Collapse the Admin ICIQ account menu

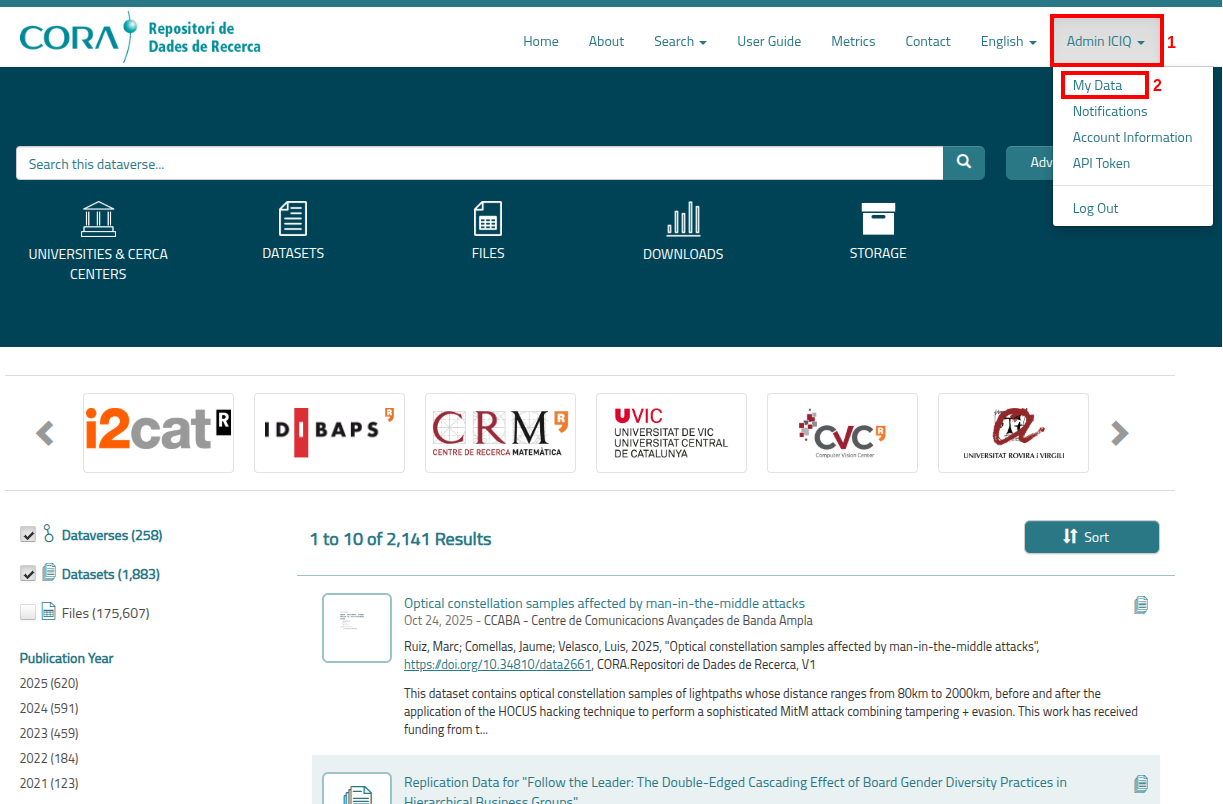[1105, 41]
